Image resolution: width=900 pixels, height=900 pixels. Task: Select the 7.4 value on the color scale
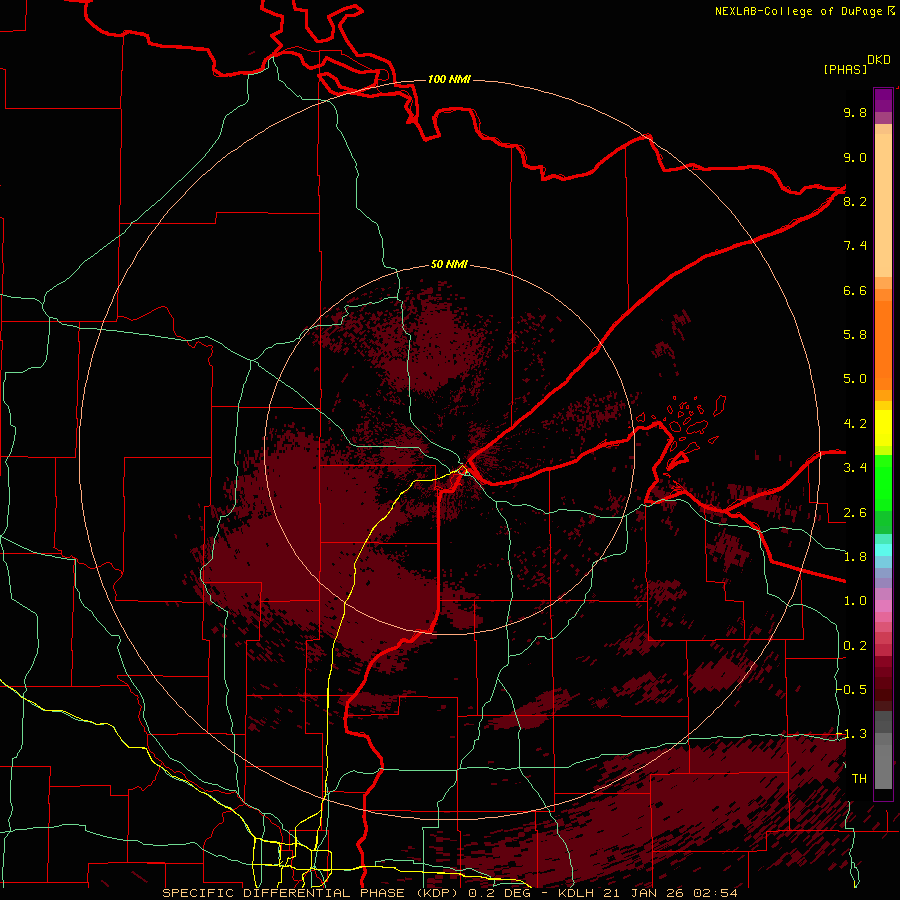coord(855,246)
